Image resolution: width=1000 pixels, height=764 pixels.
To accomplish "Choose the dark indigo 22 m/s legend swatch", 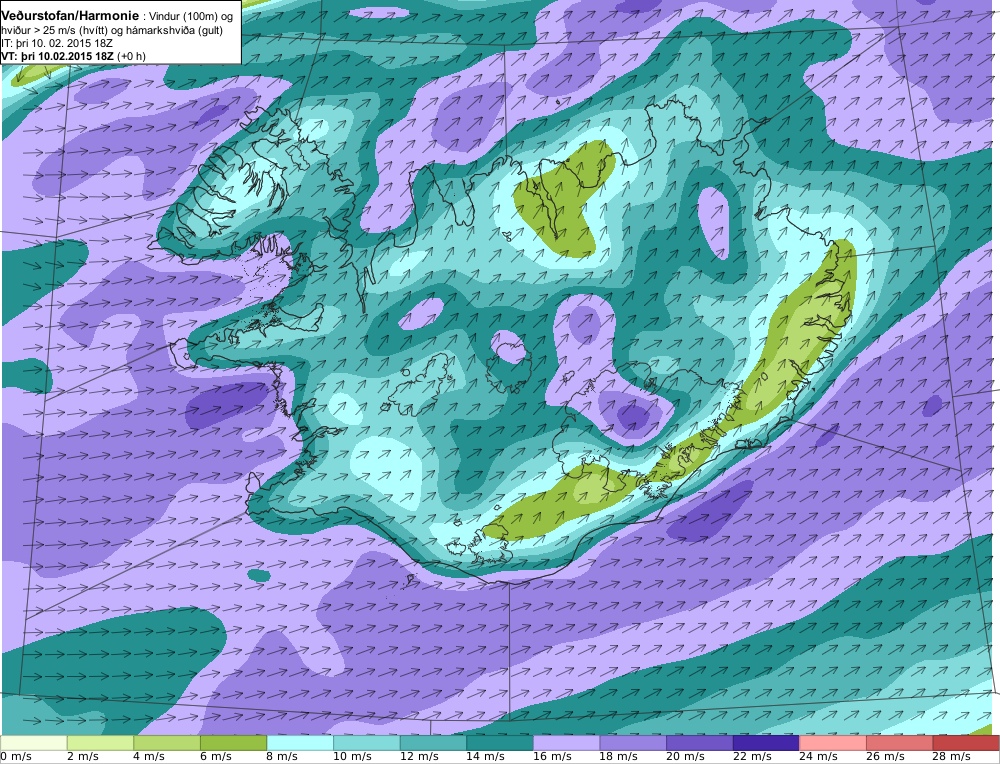I will pyautogui.click(x=766, y=743).
